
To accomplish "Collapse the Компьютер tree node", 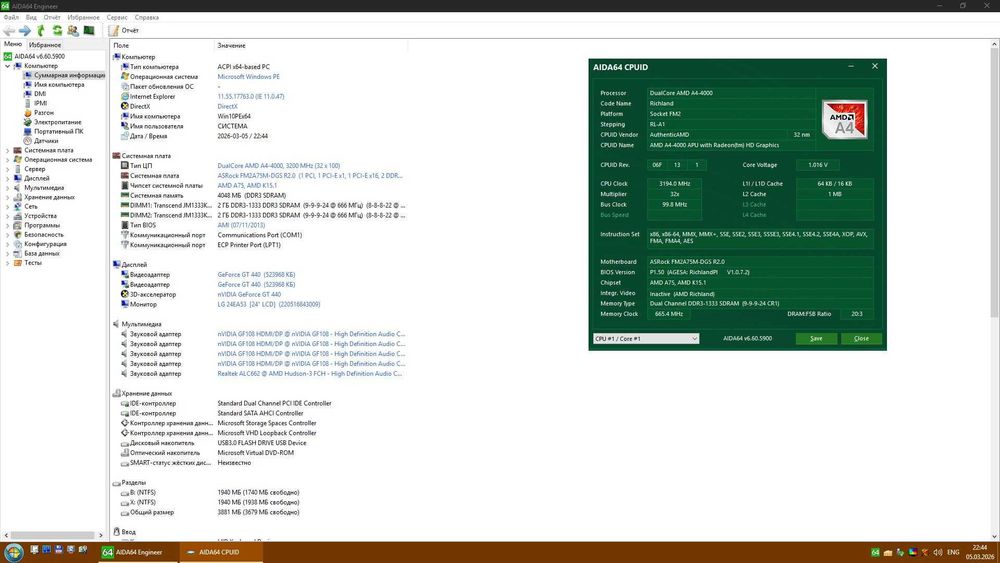I will tap(8, 66).
